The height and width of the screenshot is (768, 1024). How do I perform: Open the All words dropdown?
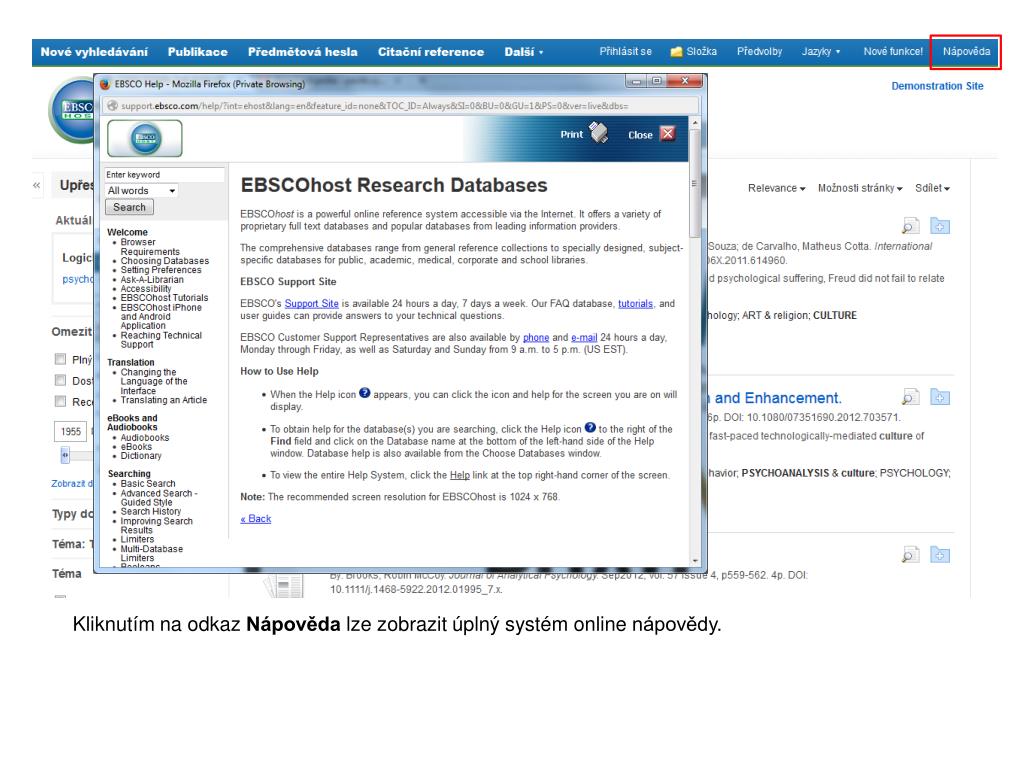point(141,191)
